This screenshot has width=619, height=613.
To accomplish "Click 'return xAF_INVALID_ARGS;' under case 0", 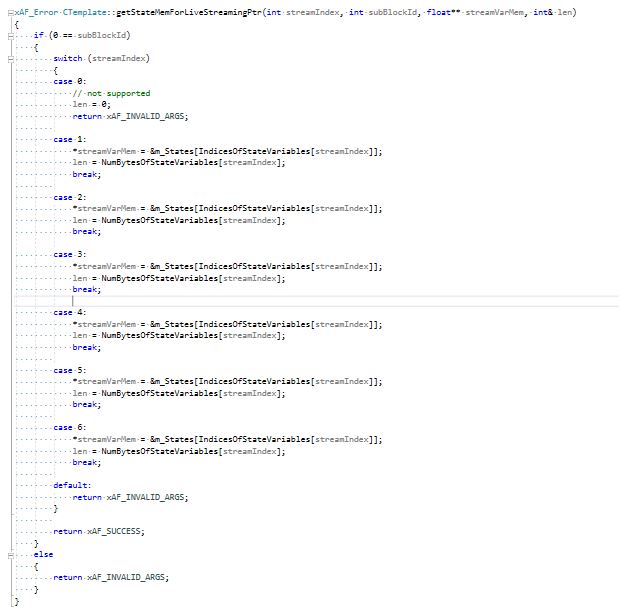I will pyautogui.click(x=130, y=116).
